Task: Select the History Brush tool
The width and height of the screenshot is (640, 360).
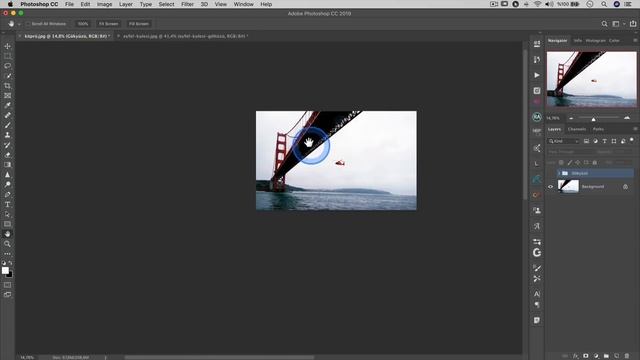Action: [7, 145]
